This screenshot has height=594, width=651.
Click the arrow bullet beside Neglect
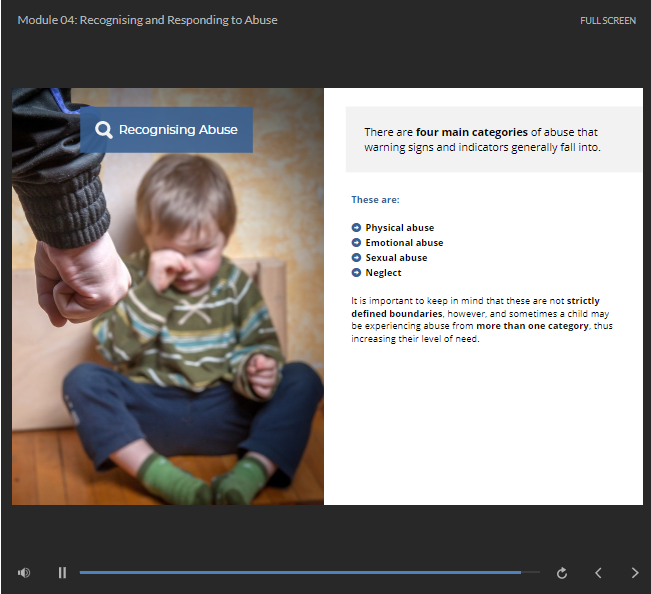pyautogui.click(x=357, y=273)
